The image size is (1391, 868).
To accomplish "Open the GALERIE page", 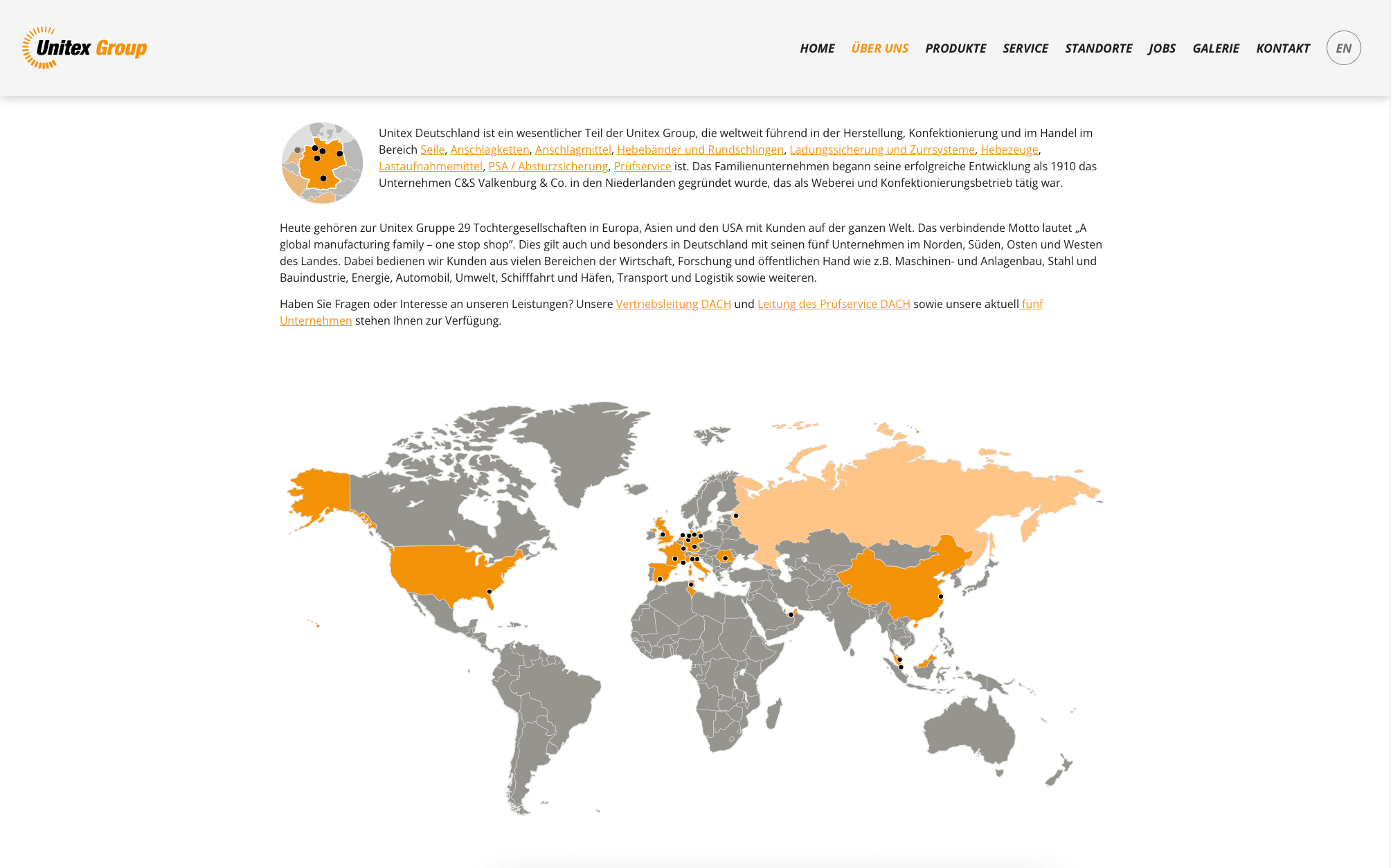I will (x=1215, y=48).
